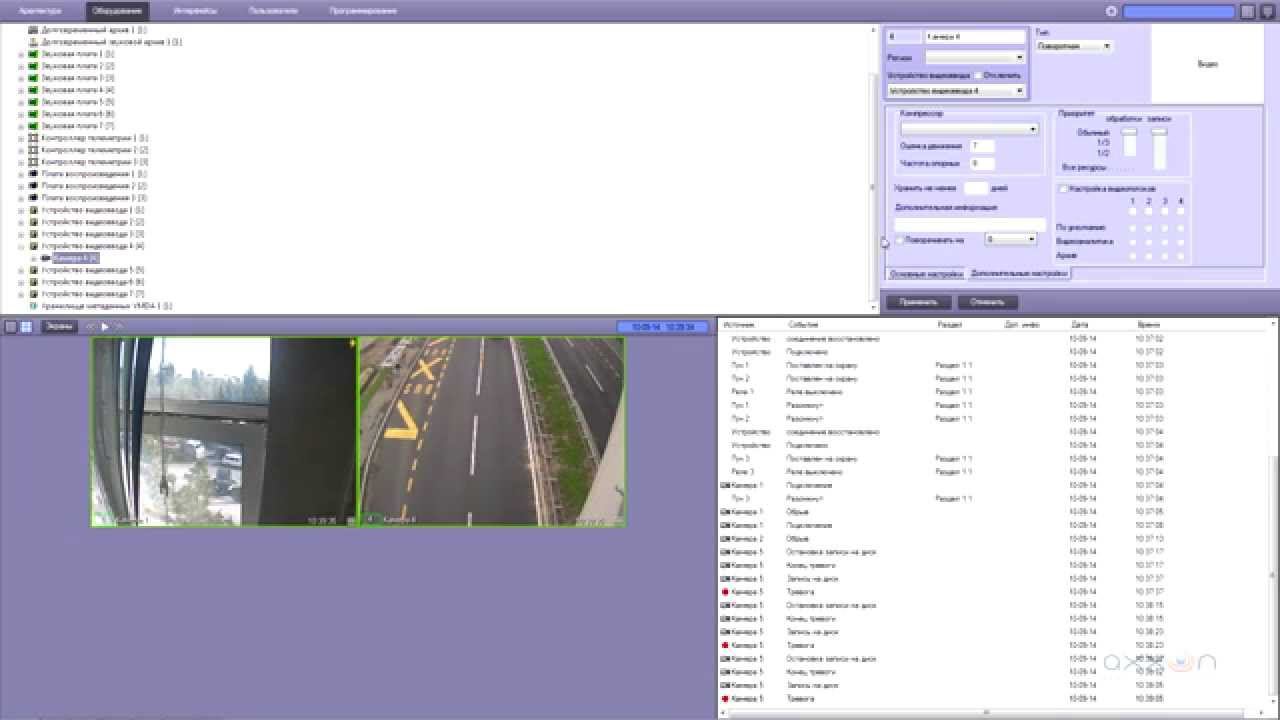Screen dimensions: 1280x720
Task: Click the Плата воспроизведения 2 icon
Action: coord(33,186)
